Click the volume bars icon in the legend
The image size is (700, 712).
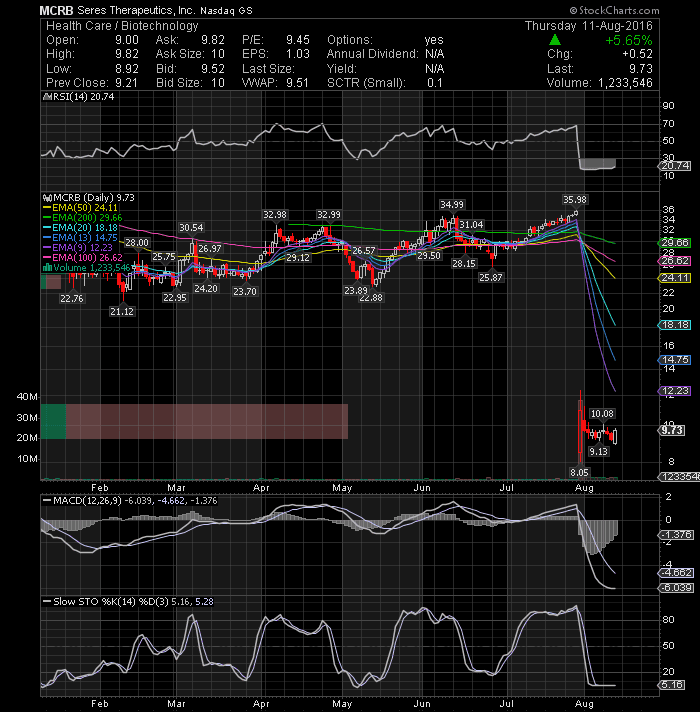[x=47, y=267]
